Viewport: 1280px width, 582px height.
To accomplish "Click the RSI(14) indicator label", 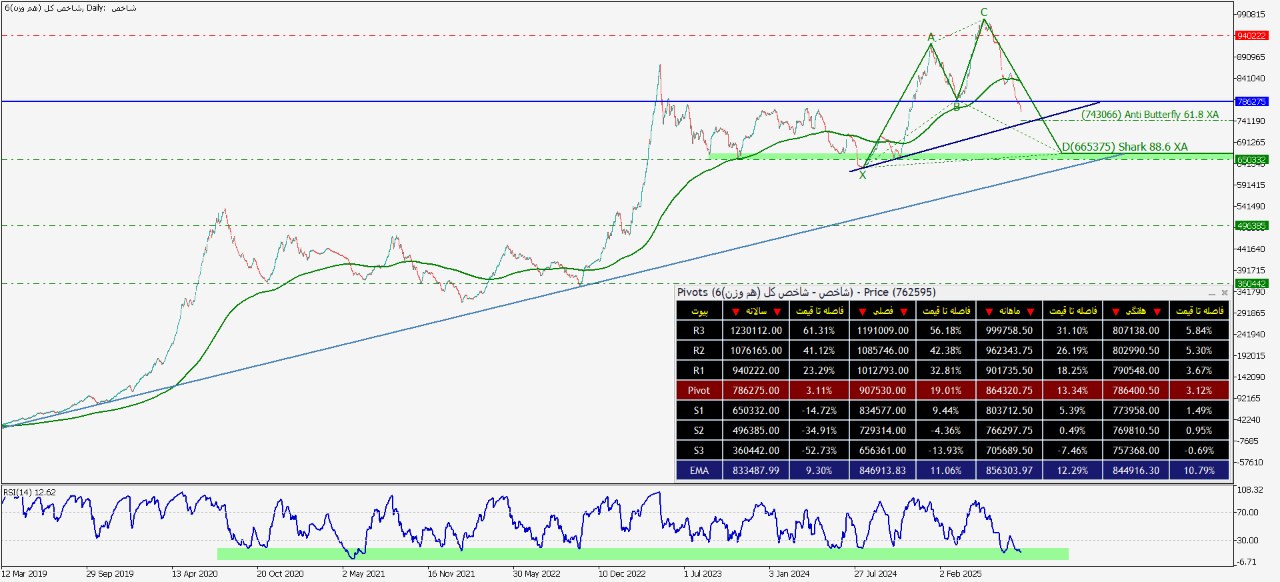I will coord(30,491).
